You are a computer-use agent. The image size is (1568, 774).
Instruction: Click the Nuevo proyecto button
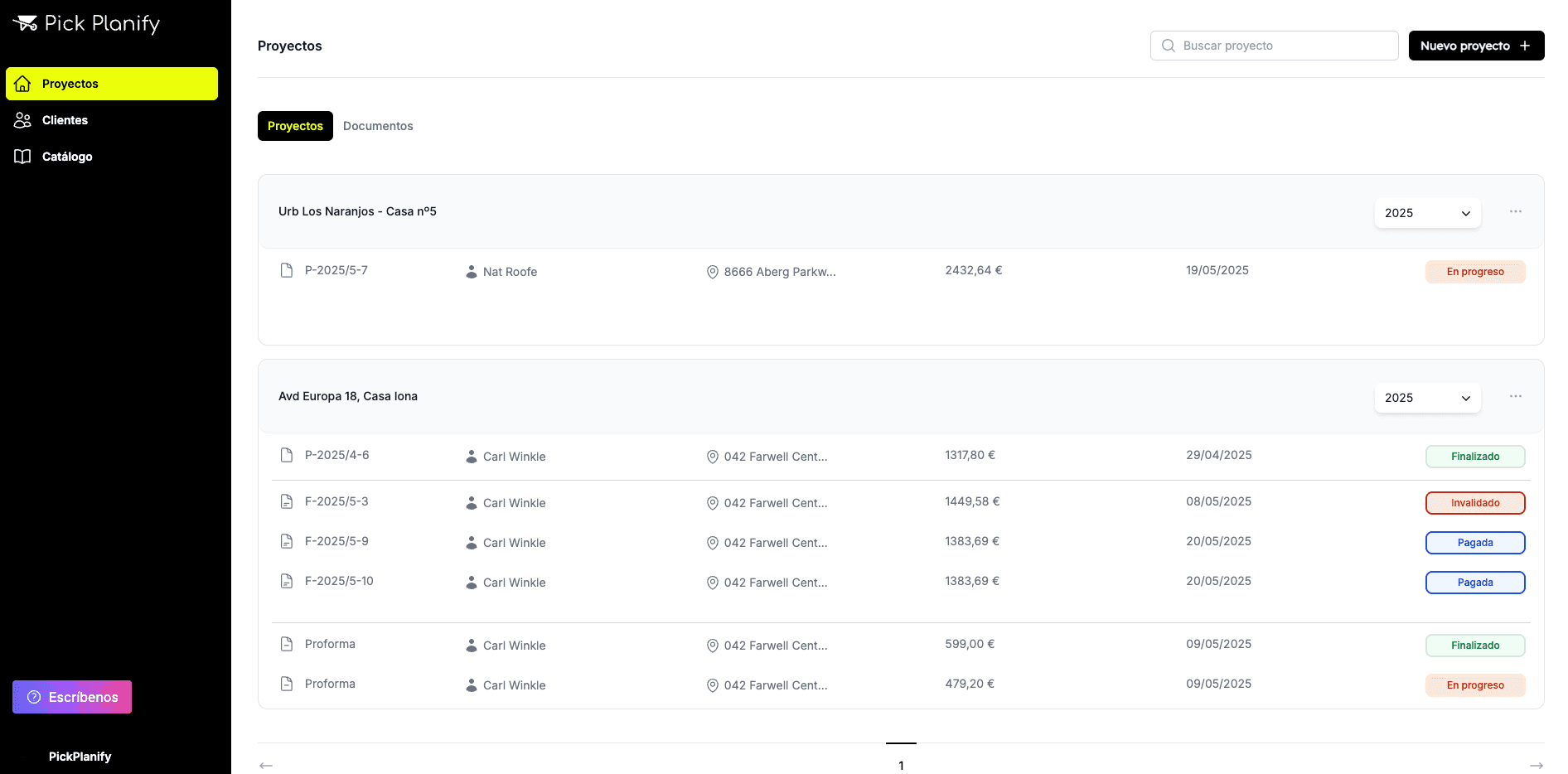(1475, 46)
